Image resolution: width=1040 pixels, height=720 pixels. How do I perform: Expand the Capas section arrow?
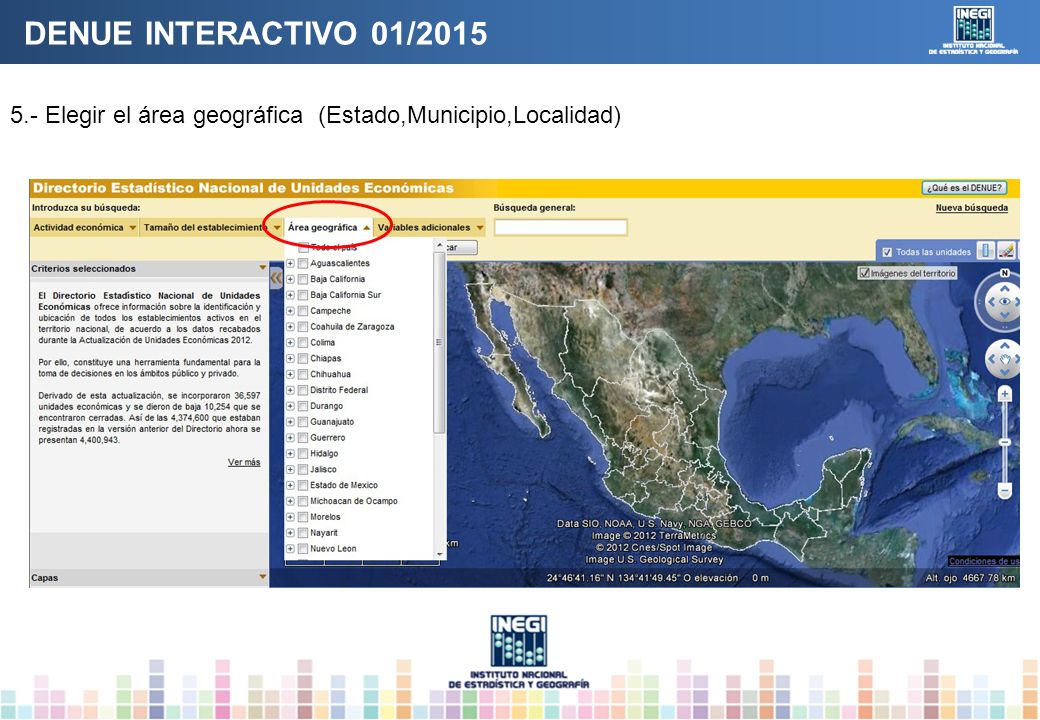(x=263, y=577)
